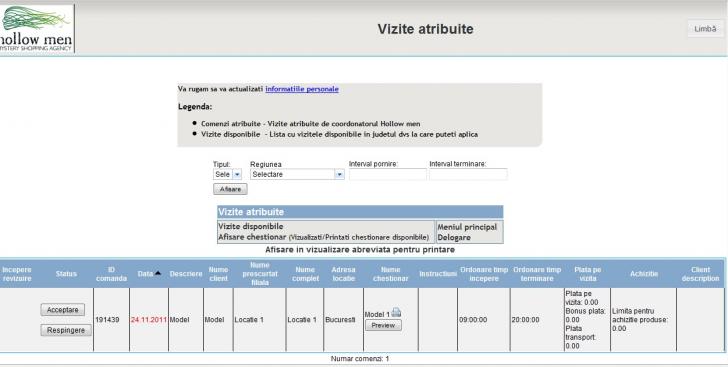Sort by the Data column arrow
The height and width of the screenshot is (367, 728).
pyautogui.click(x=158, y=273)
